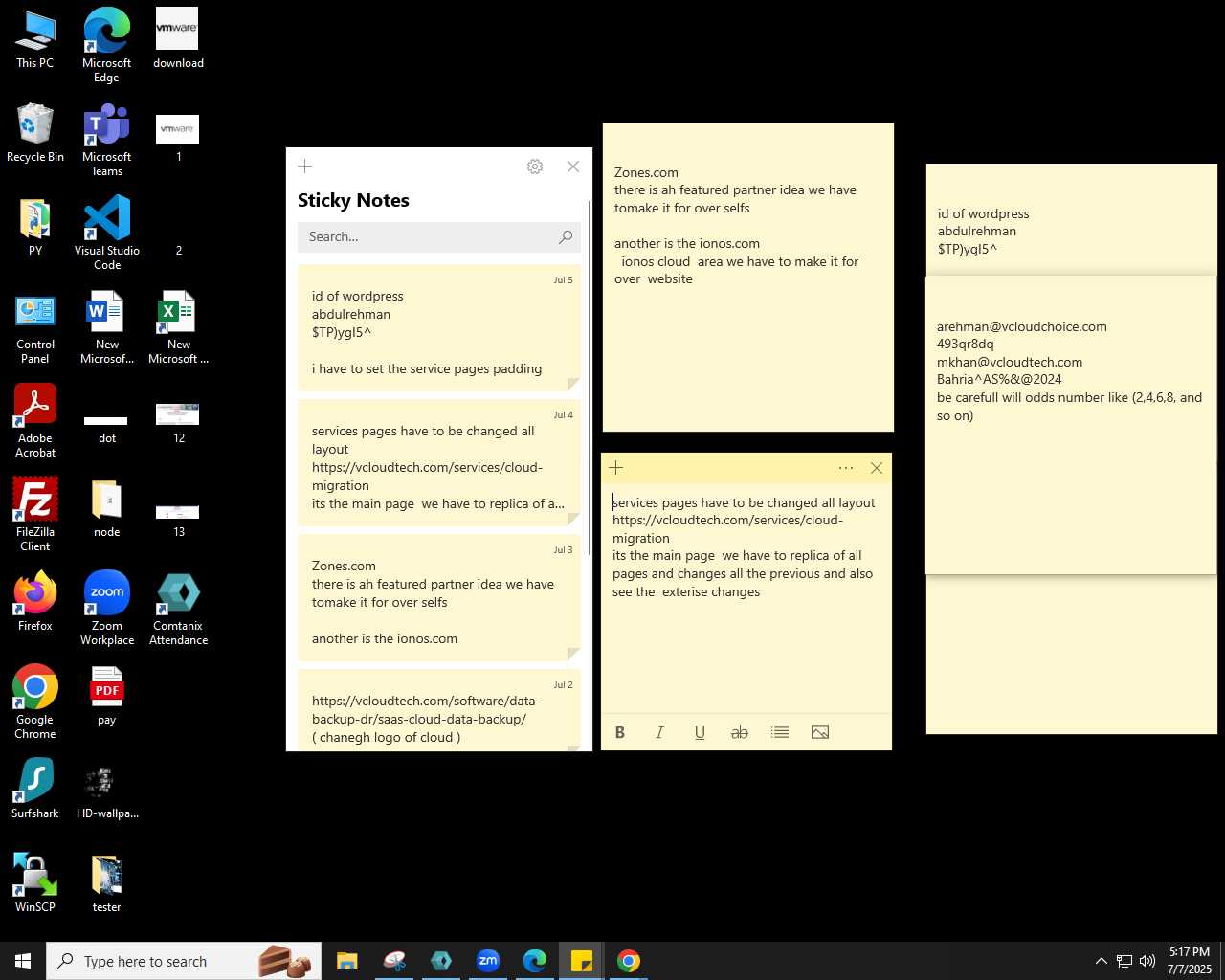Open File Explorer from the taskbar
1225x980 pixels.
coord(346,961)
